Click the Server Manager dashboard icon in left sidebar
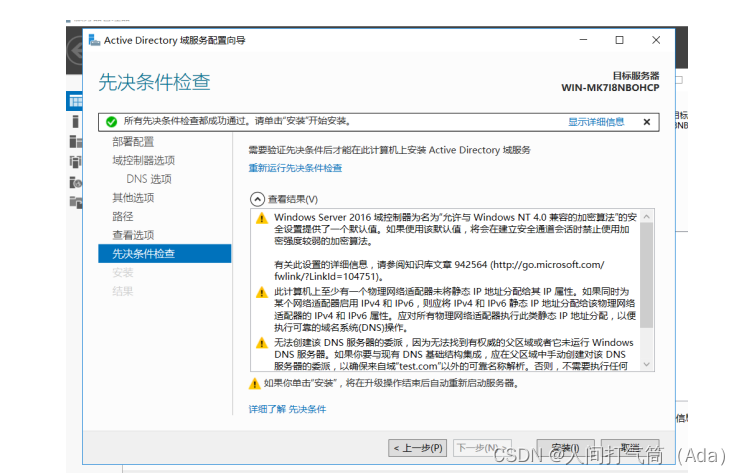741x475 pixels. click(75, 101)
